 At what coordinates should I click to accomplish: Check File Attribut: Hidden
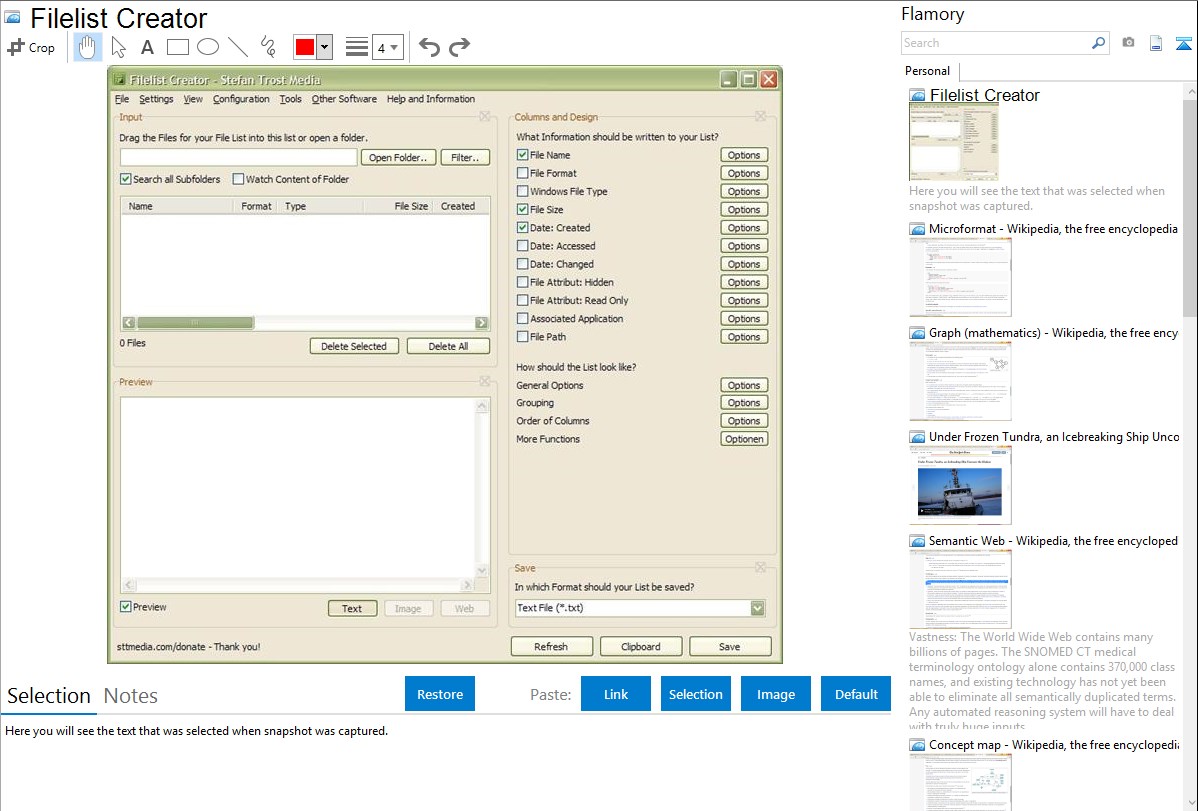(x=523, y=282)
